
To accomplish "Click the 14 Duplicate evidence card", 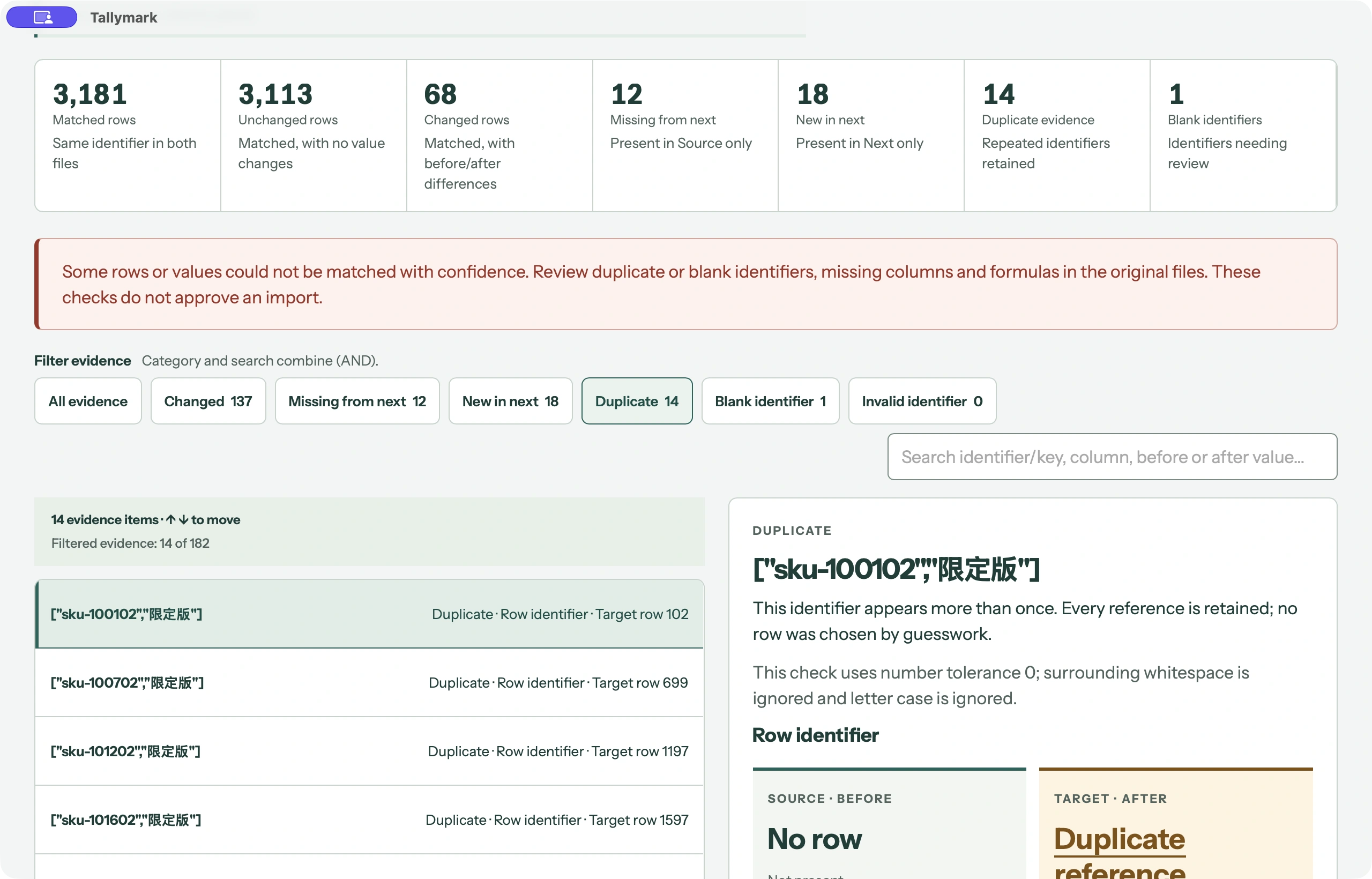I will coord(1057,136).
